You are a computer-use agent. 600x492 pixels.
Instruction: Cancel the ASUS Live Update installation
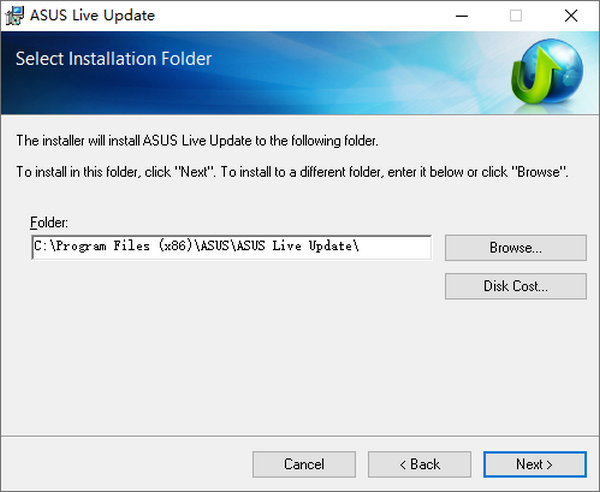[x=304, y=464]
